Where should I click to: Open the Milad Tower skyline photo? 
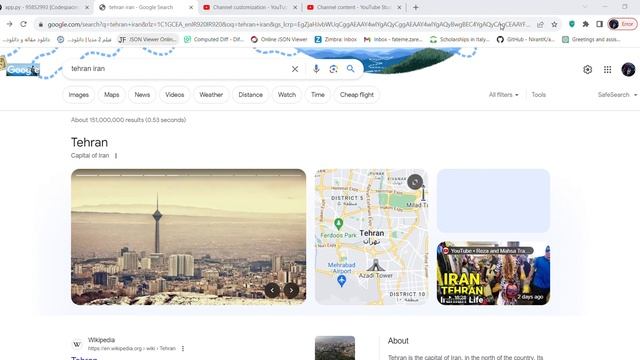point(188,237)
